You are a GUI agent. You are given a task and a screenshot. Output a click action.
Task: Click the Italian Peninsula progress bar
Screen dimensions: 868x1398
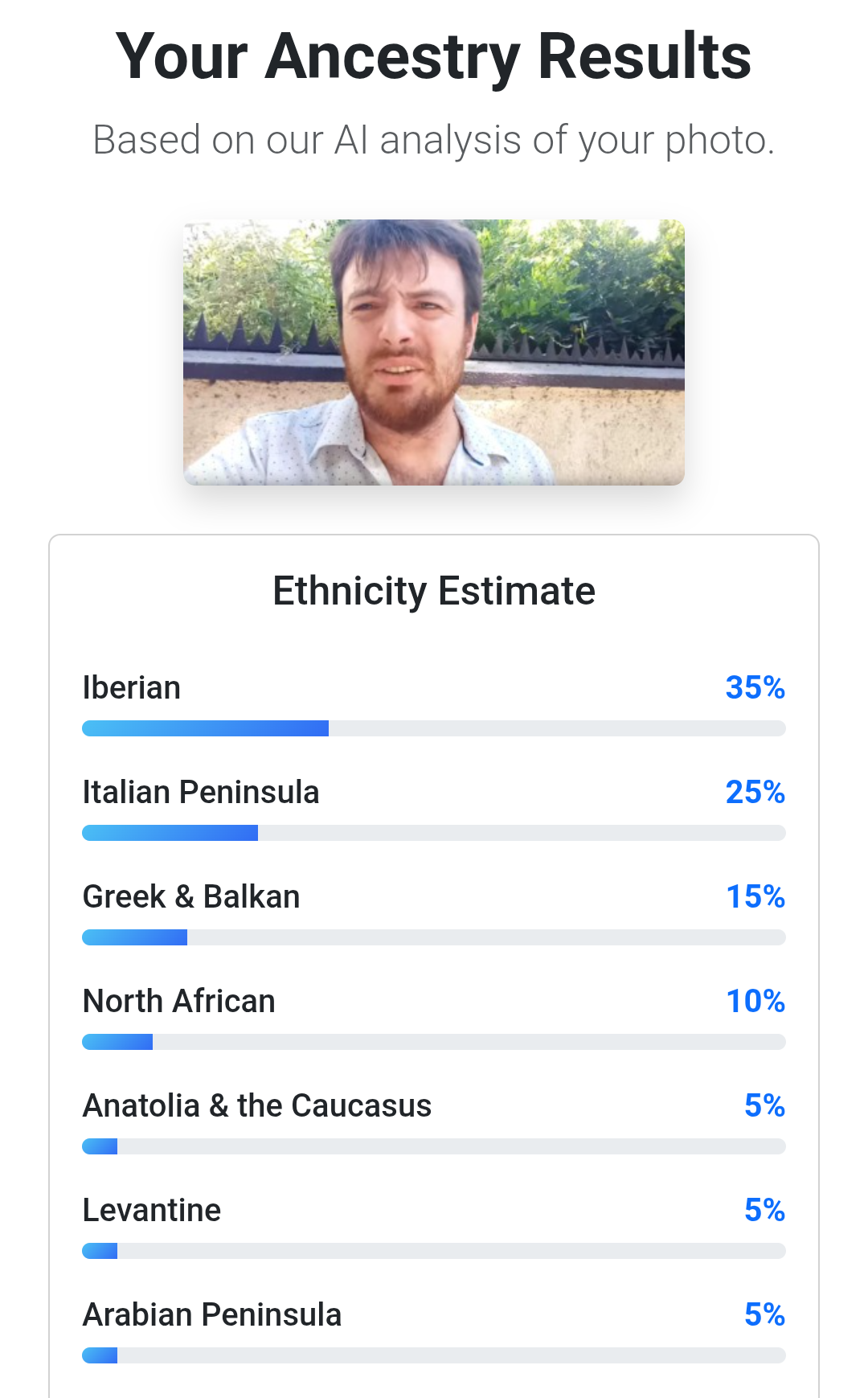434,833
